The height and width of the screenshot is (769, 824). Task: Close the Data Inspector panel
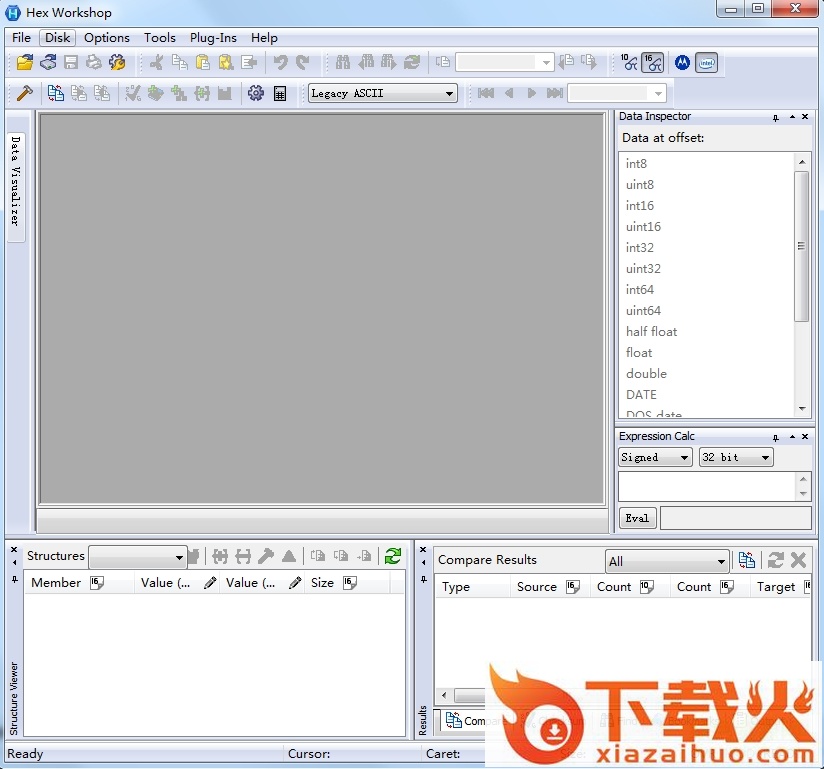[805, 117]
